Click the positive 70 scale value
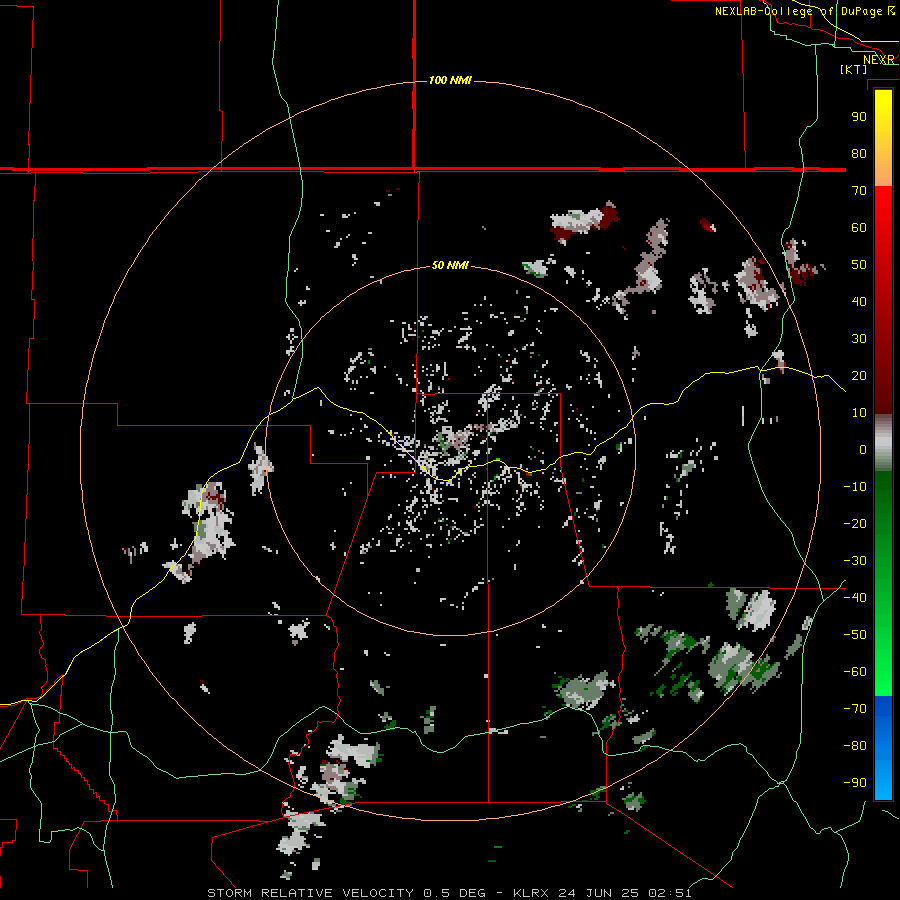This screenshot has width=900, height=900. (859, 191)
